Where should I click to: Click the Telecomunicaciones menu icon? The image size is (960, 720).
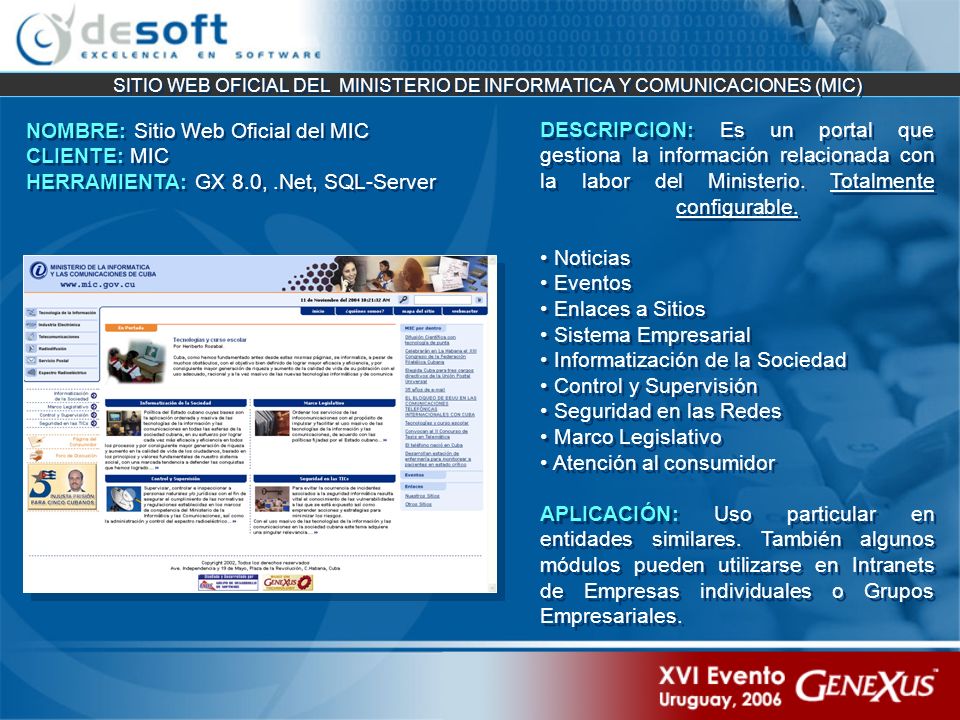(x=31, y=337)
